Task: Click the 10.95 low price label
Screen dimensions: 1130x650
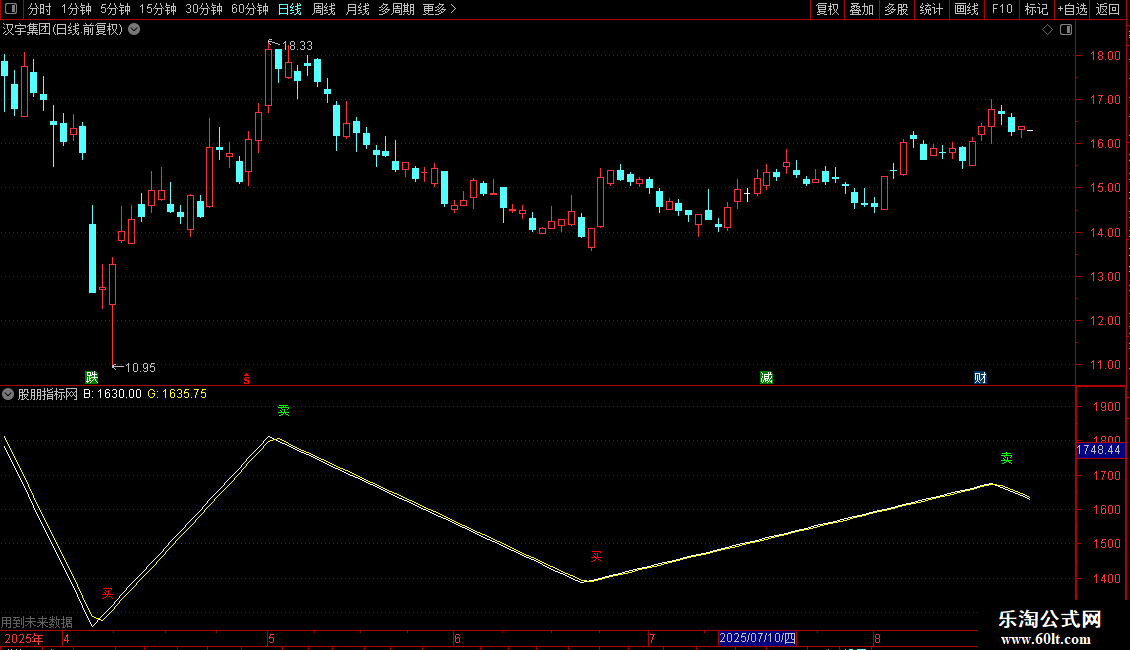Action: click(140, 368)
